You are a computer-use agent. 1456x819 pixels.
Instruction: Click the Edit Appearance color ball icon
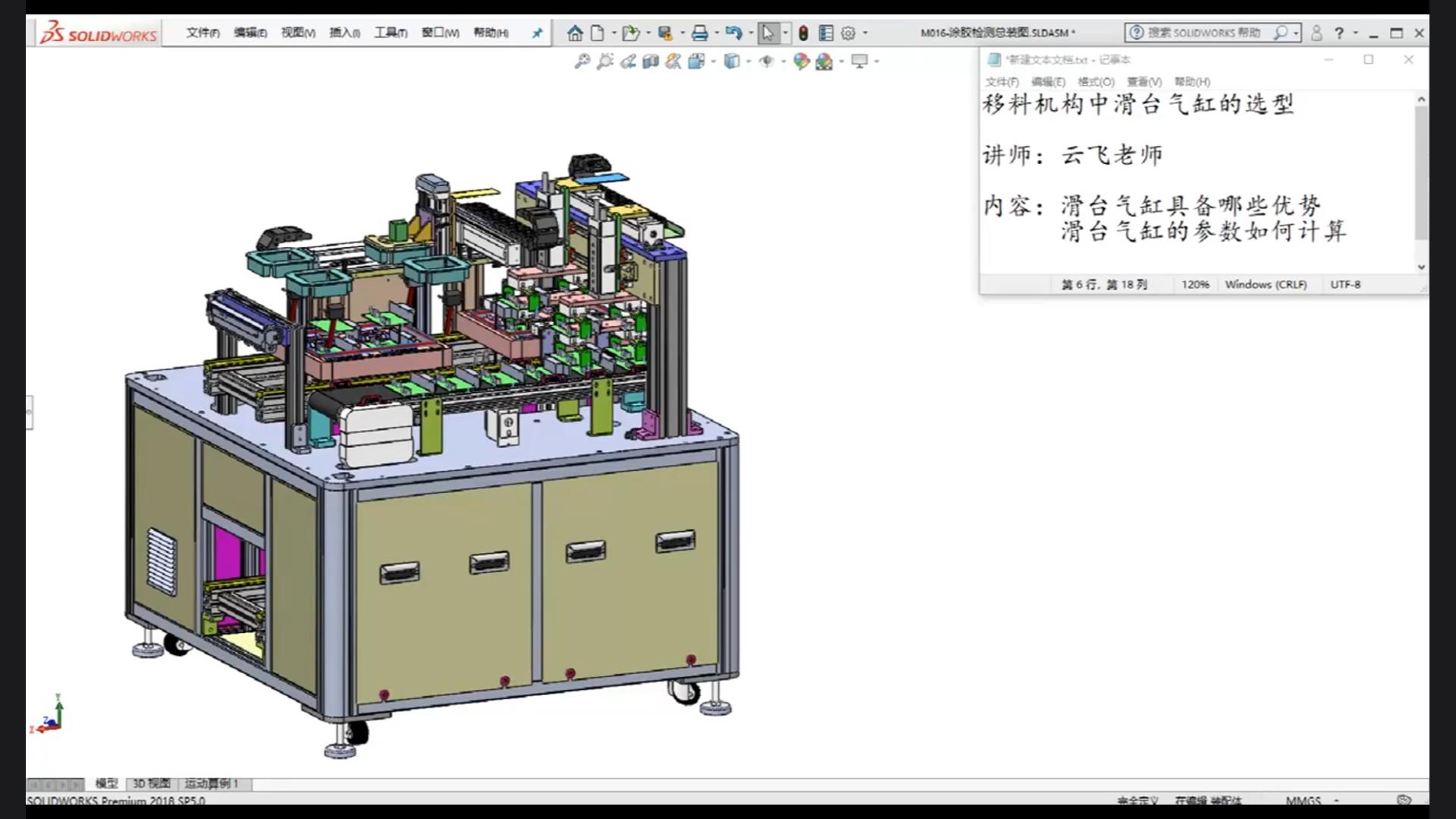(x=801, y=61)
